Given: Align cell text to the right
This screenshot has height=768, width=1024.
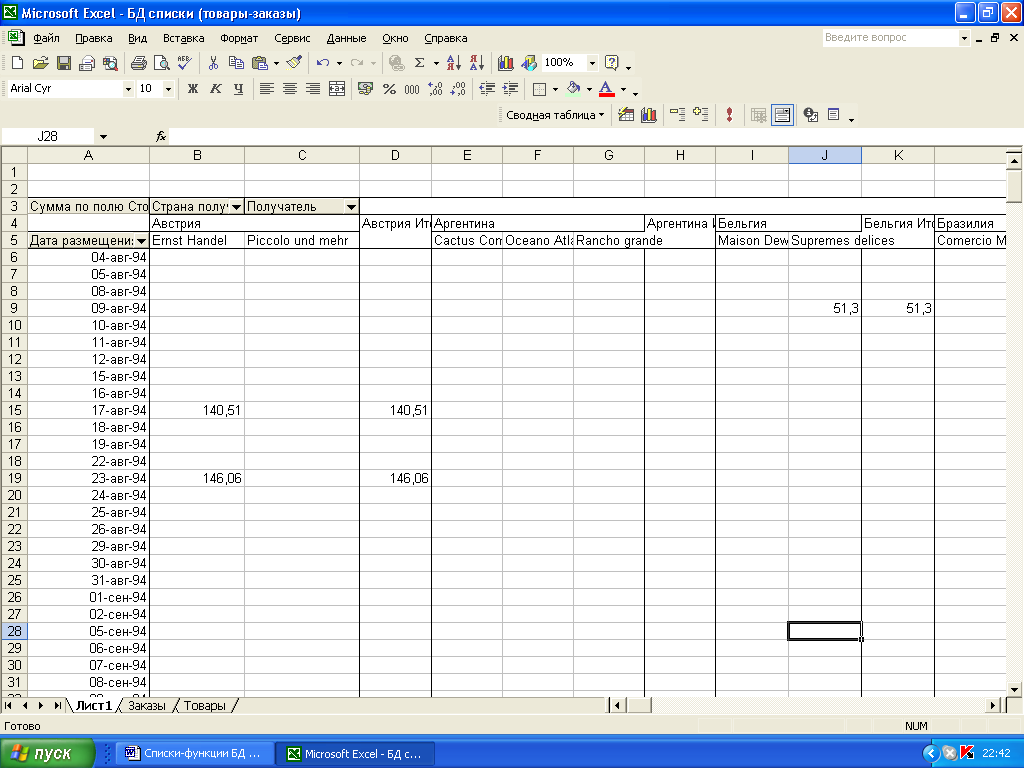Looking at the screenshot, I should [x=313, y=89].
